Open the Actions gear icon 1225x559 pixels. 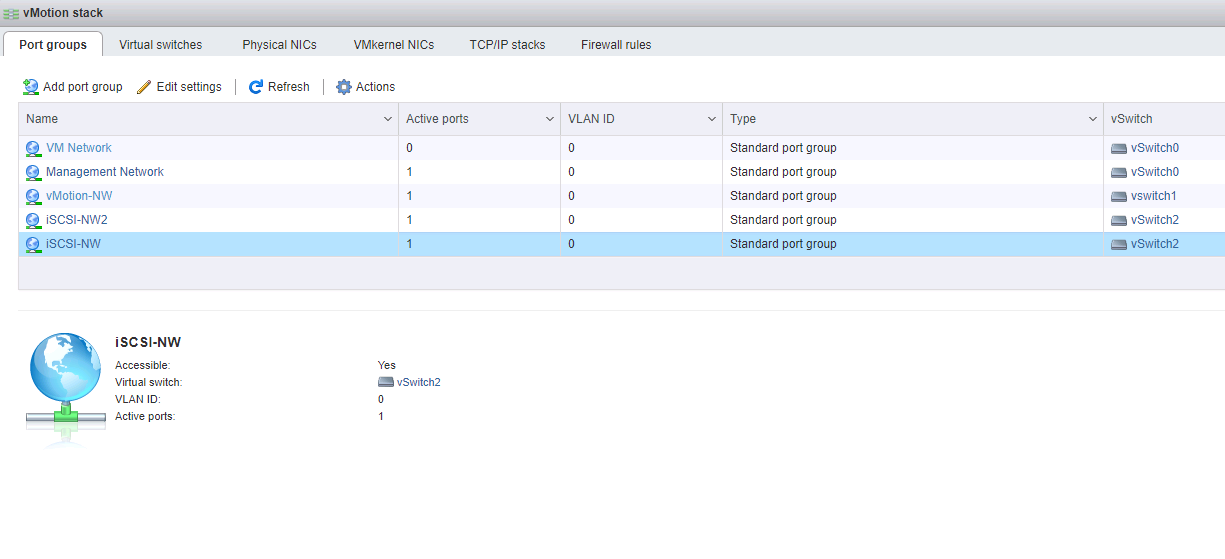coord(344,87)
